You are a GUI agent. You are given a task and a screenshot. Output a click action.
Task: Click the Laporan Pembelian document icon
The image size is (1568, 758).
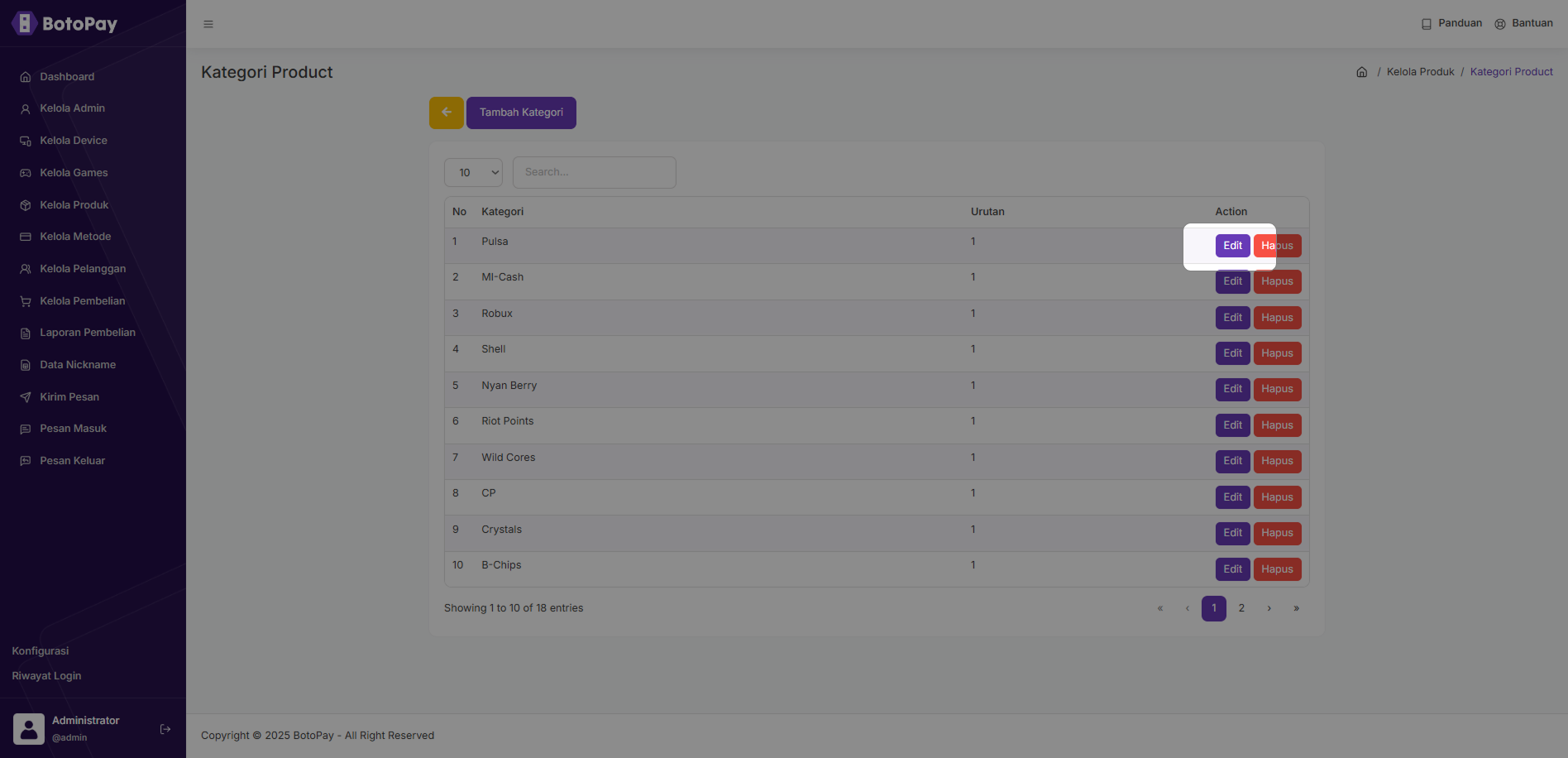pos(26,333)
